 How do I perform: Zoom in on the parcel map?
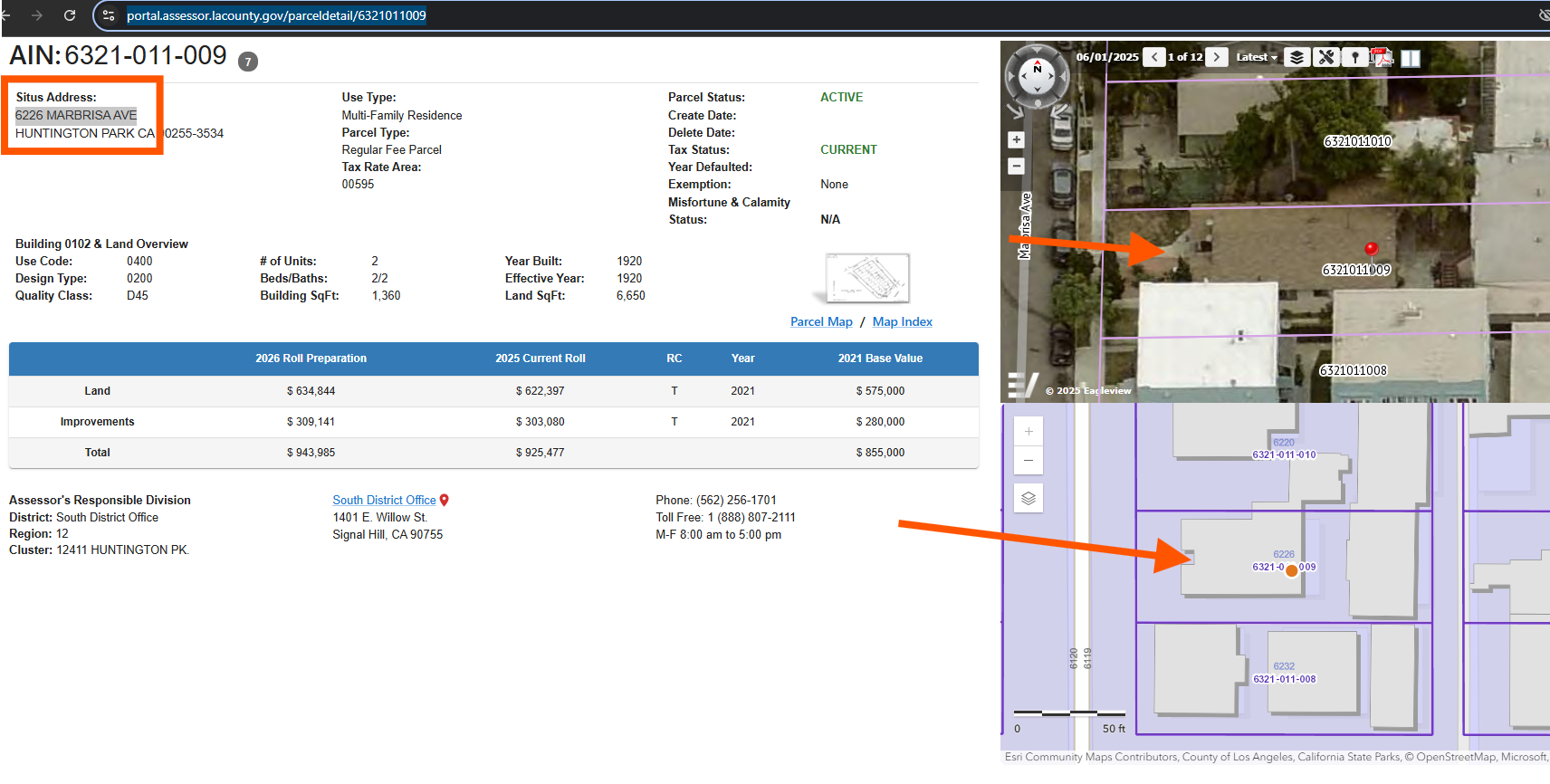1029,432
